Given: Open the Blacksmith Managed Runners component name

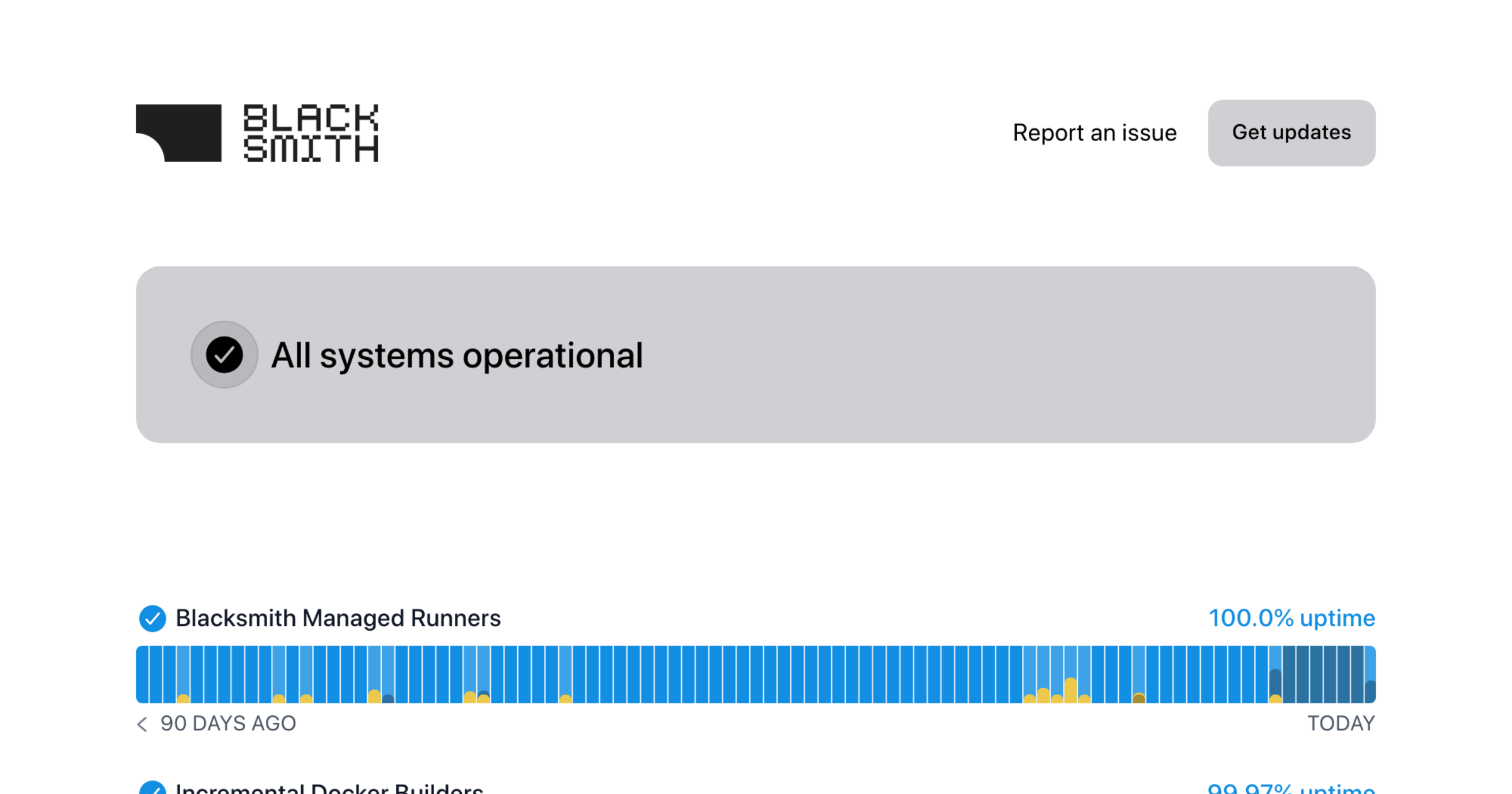Looking at the screenshot, I should coord(338,618).
